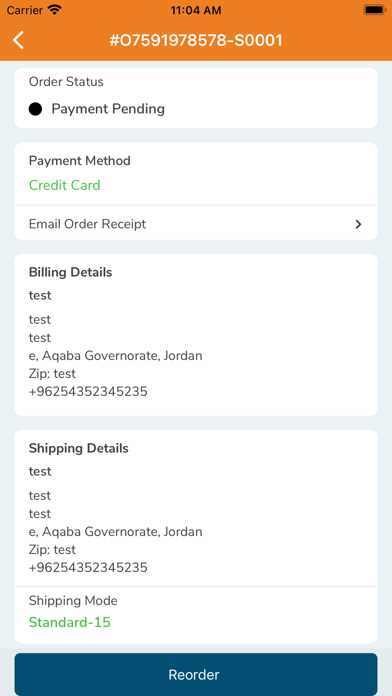Viewport: 392px width, 696px height.
Task: Click the Billing Details heading
Action: [71, 272]
